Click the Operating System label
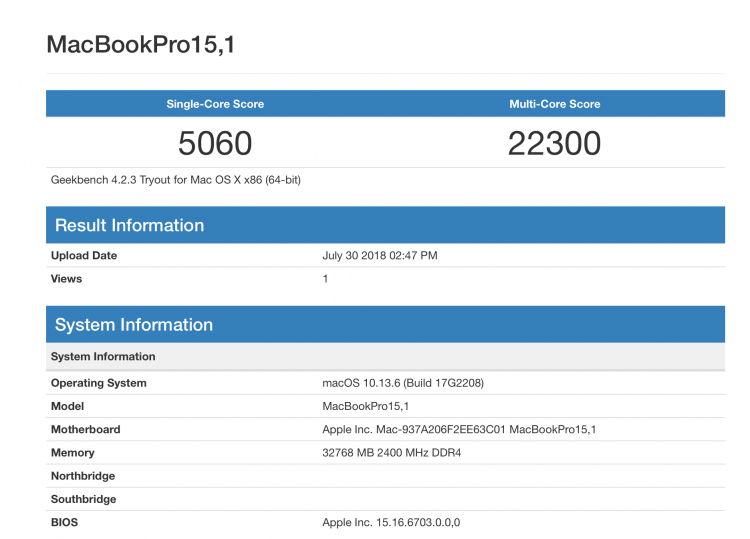The height and width of the screenshot is (539, 750). tap(99, 383)
